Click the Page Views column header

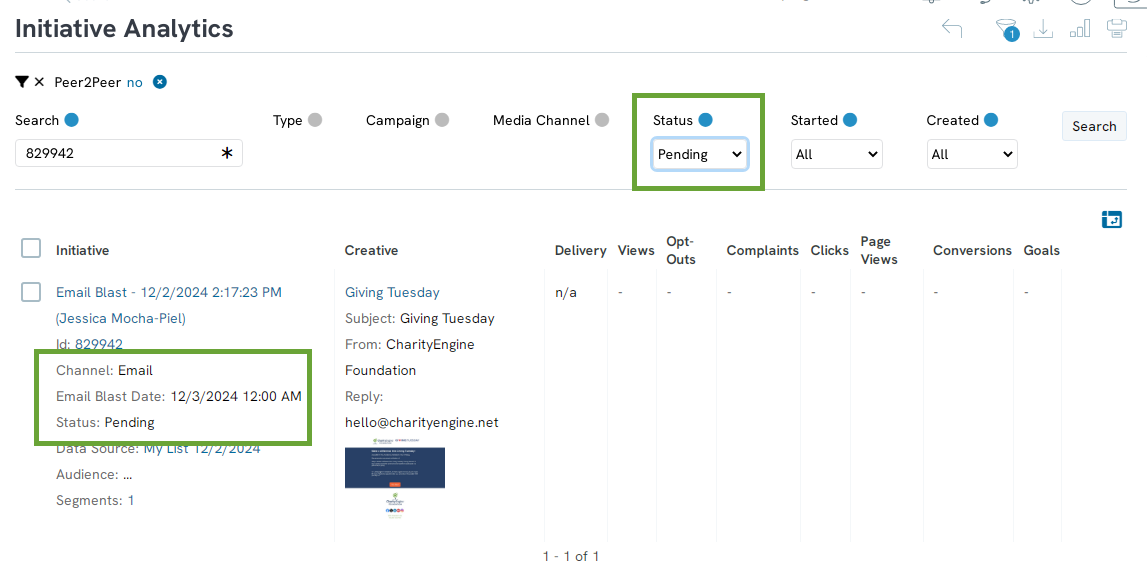click(x=879, y=250)
